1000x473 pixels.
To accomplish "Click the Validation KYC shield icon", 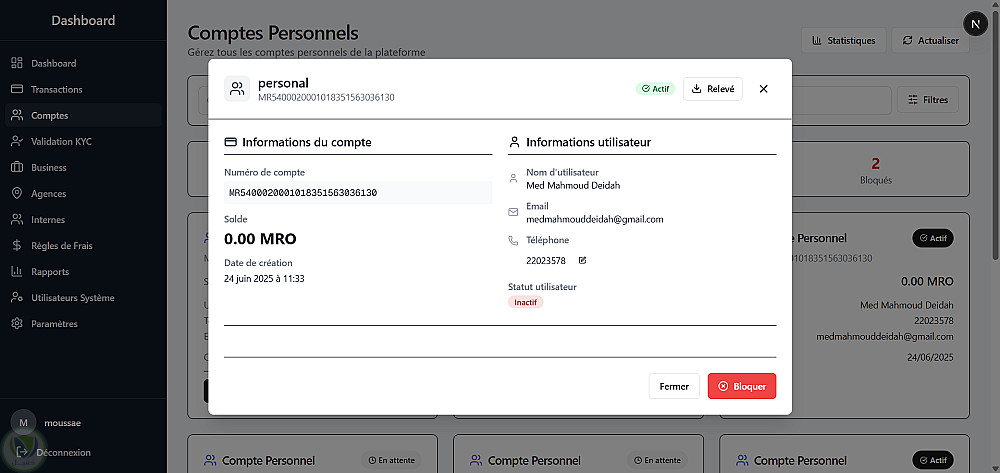I will pos(17,141).
